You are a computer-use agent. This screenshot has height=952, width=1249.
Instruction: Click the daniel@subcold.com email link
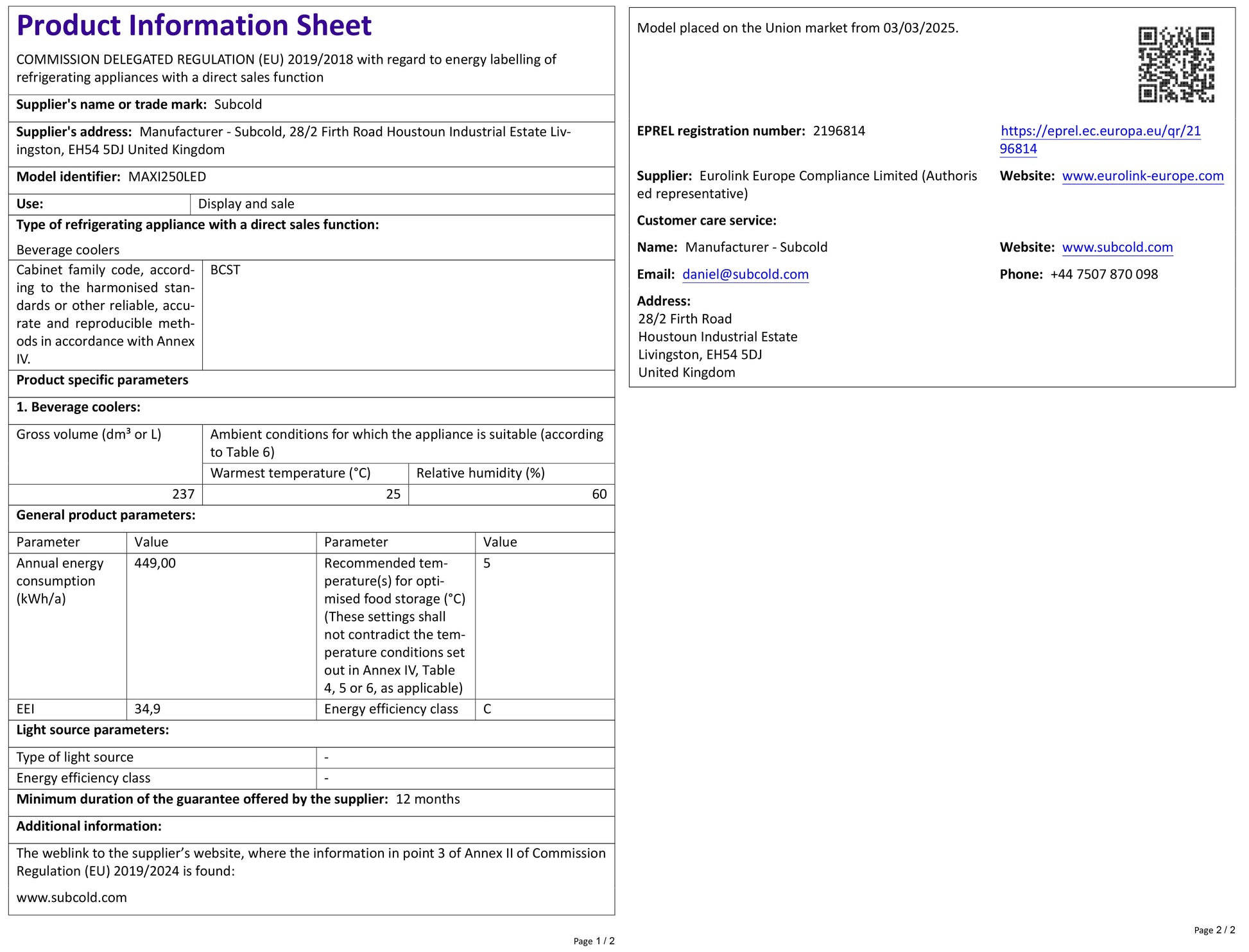[745, 274]
